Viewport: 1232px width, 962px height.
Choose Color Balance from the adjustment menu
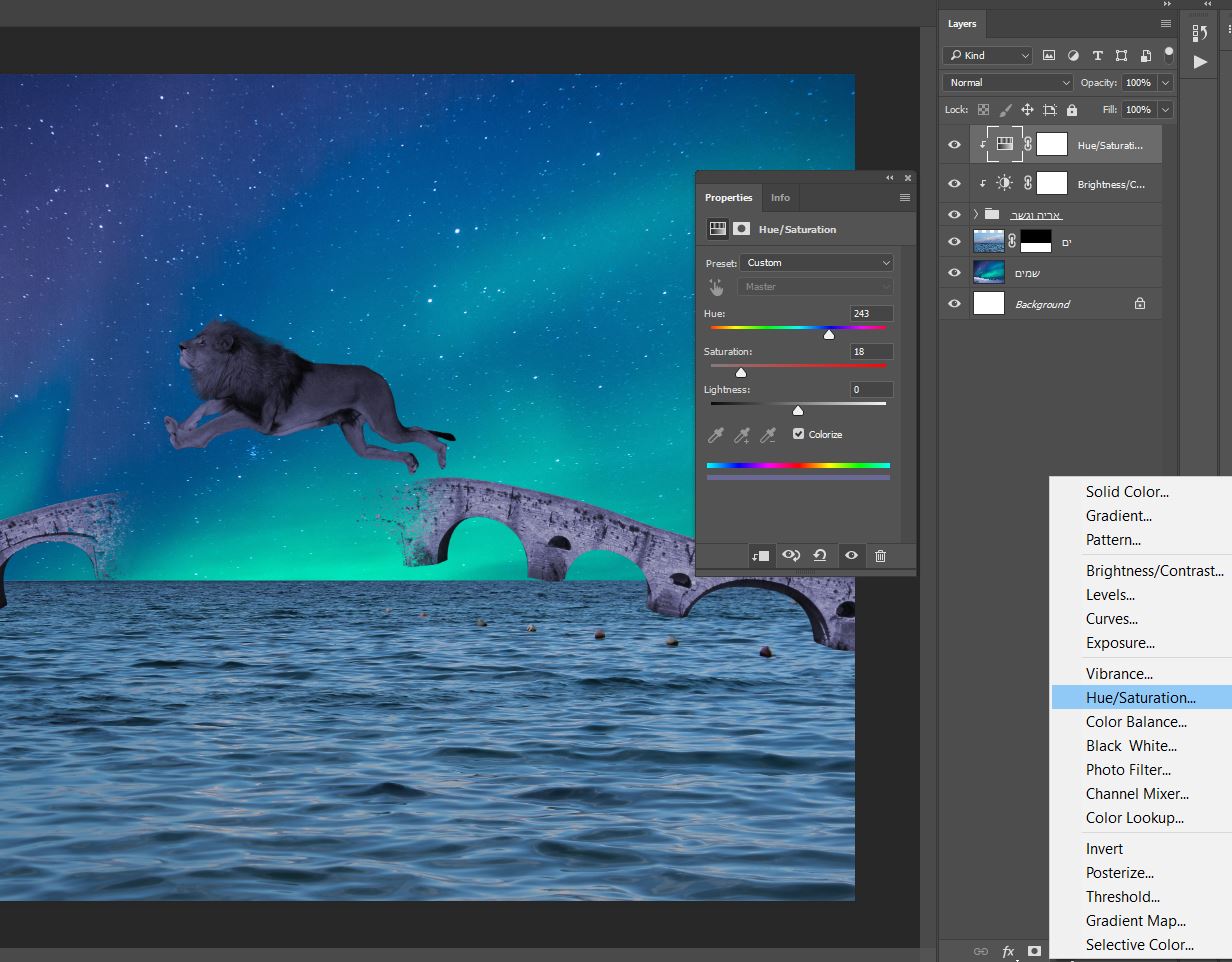click(1136, 722)
